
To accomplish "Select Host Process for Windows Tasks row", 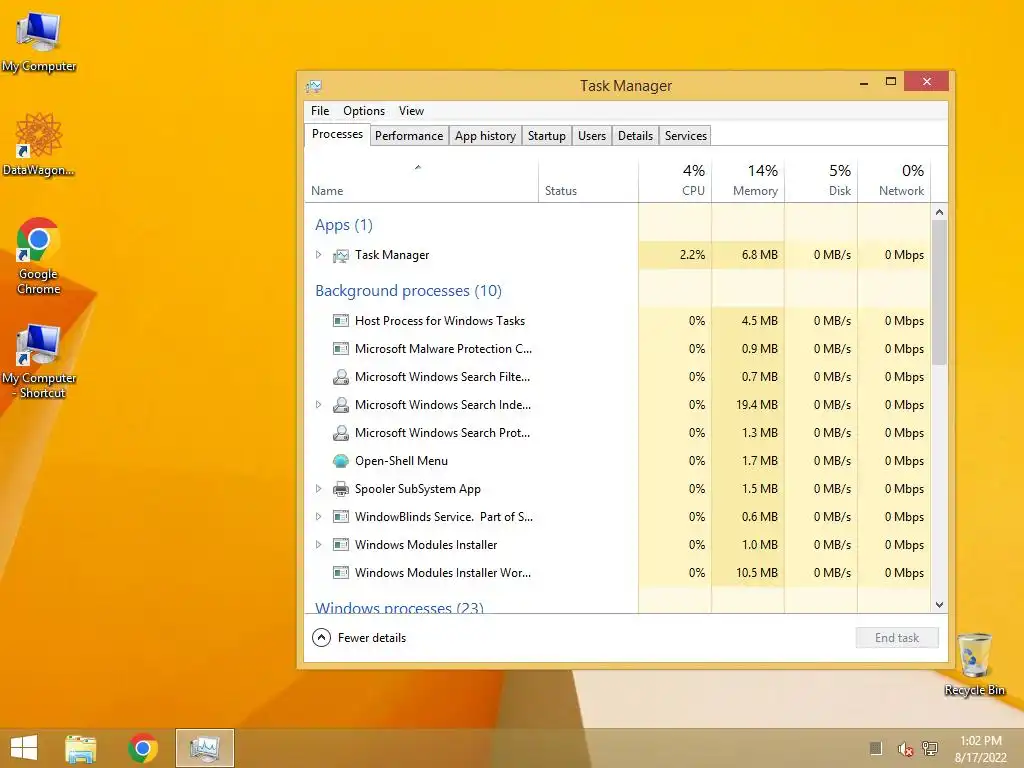I will click(618, 321).
